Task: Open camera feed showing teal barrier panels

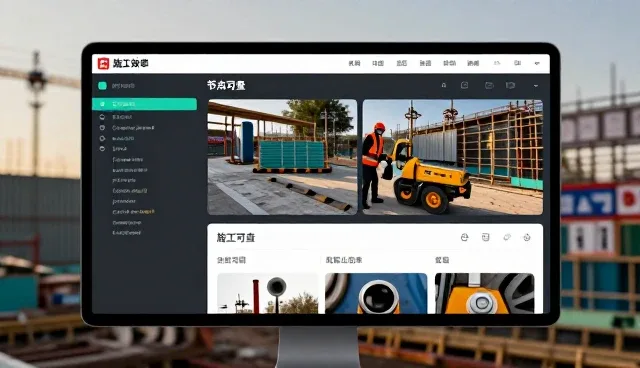Action: (x=282, y=157)
